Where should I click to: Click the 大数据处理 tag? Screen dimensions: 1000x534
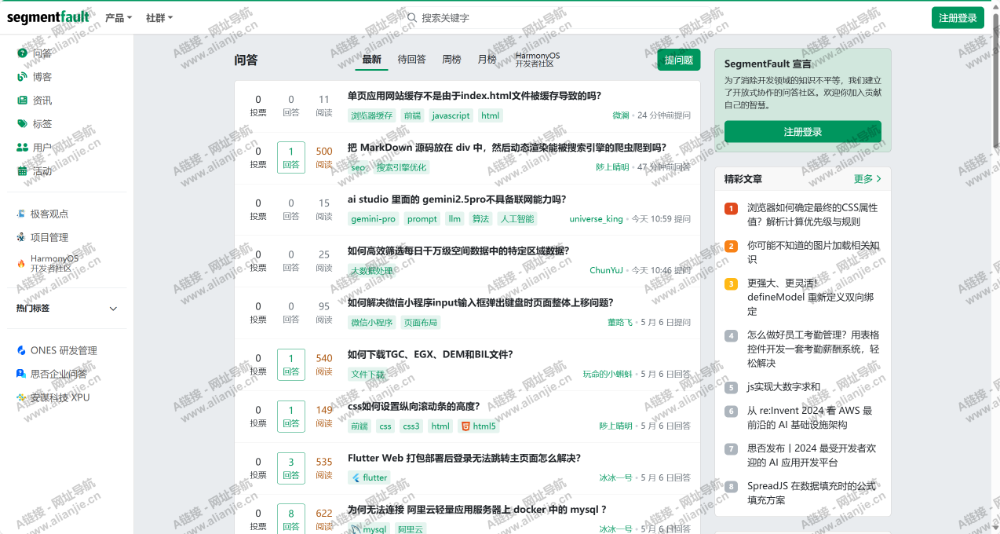click(x=371, y=271)
